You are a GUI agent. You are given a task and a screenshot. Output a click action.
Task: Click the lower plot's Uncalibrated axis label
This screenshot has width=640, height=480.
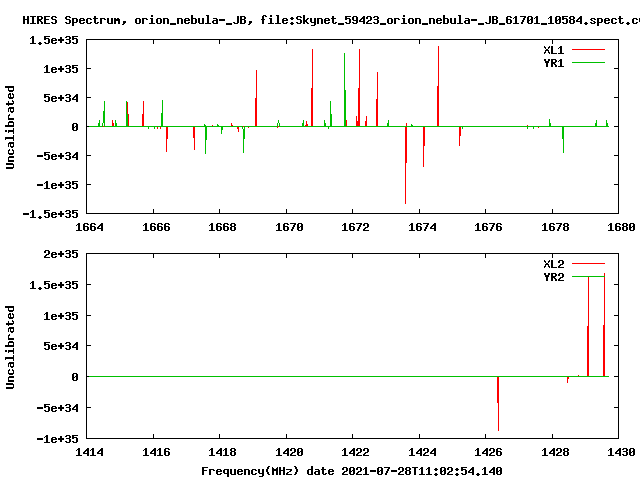coord(10,347)
